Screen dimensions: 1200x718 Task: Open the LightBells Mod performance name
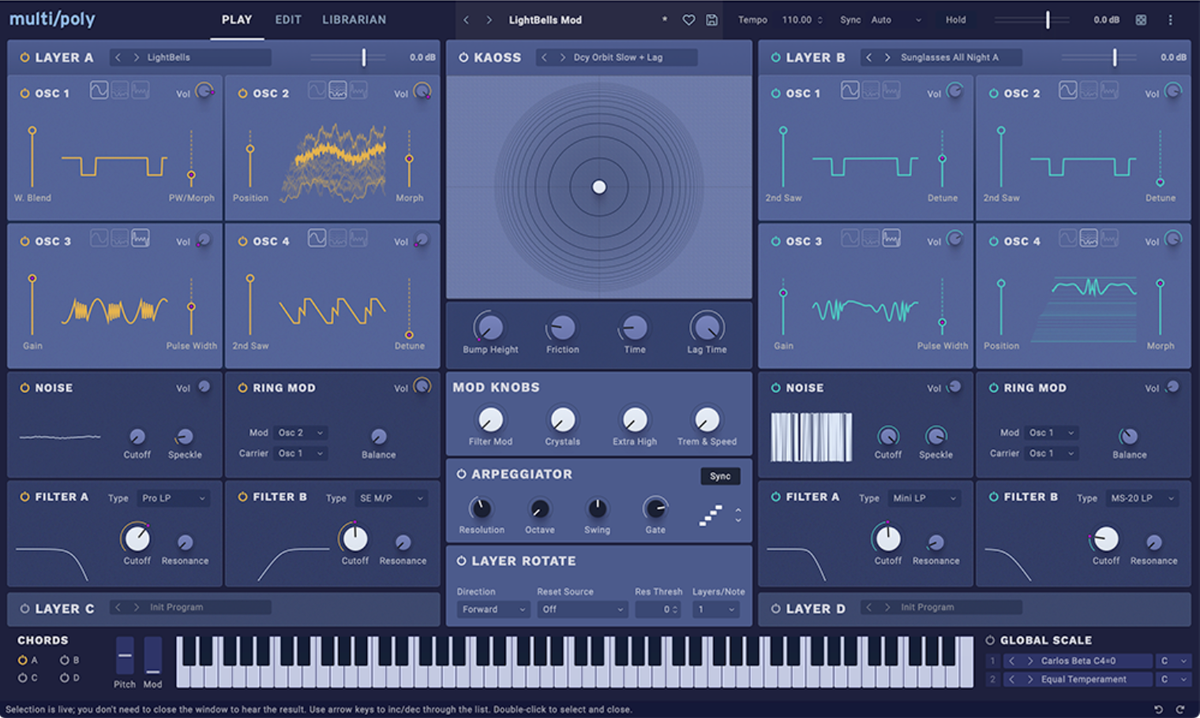pos(545,20)
